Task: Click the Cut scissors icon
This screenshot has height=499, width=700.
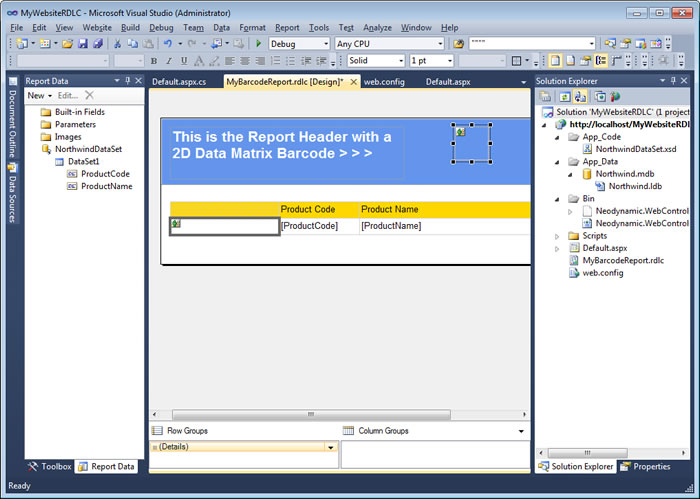Action: [x=117, y=43]
